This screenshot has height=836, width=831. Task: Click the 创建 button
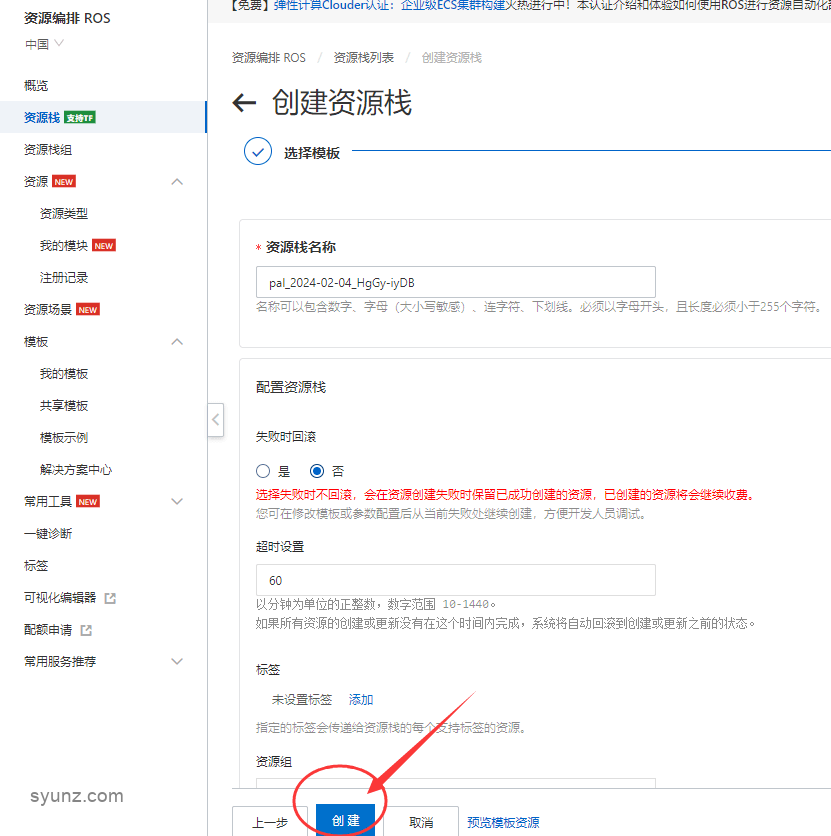pyautogui.click(x=345, y=820)
